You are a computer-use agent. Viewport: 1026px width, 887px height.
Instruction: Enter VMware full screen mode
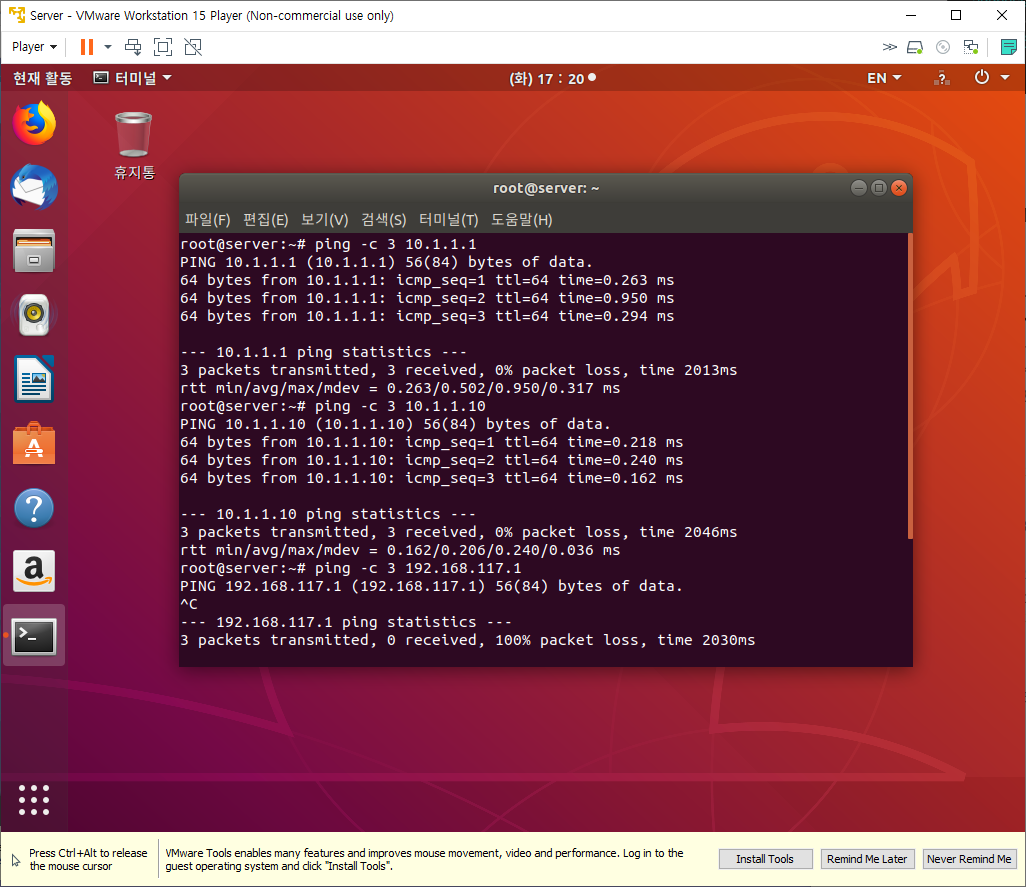coord(163,47)
